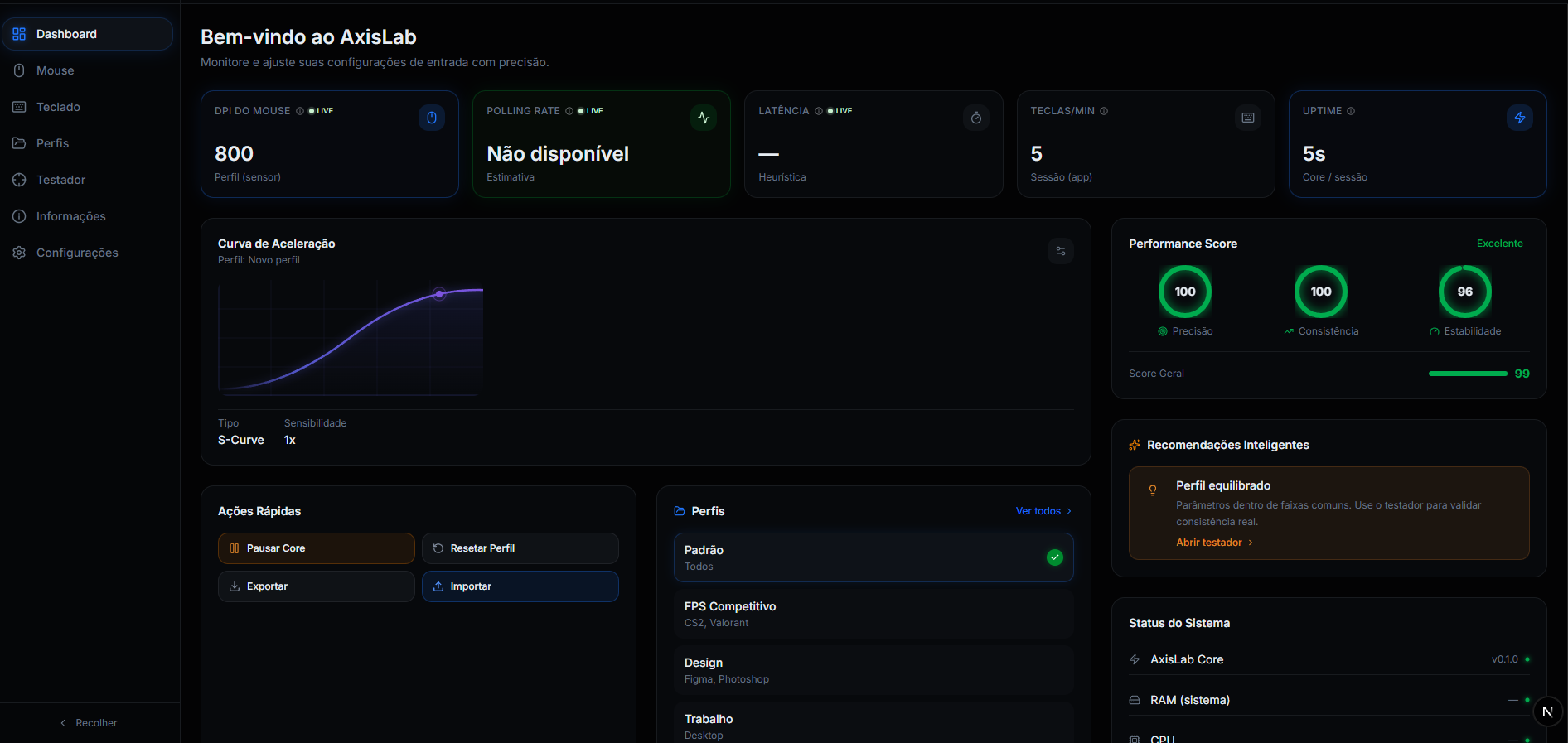The height and width of the screenshot is (743, 1568).
Task: Open Configurações in the sidebar
Action: [88, 253]
